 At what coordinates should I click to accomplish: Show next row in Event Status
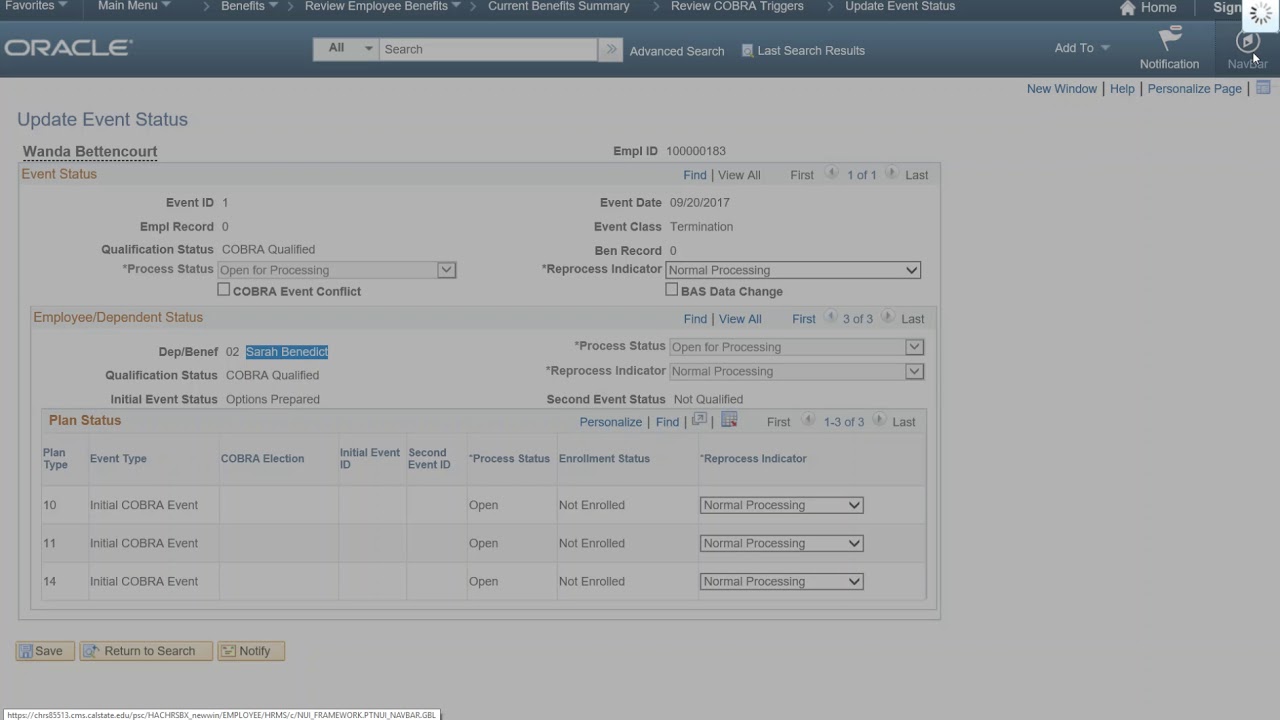point(891,174)
